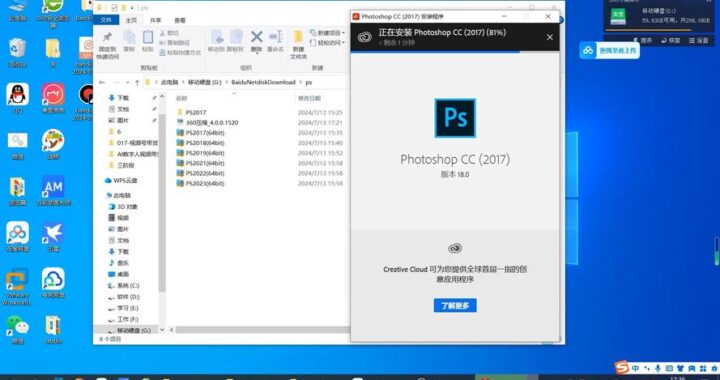Click the Photoshop Ps logo in installer
The height and width of the screenshot is (380, 720).
click(x=455, y=118)
